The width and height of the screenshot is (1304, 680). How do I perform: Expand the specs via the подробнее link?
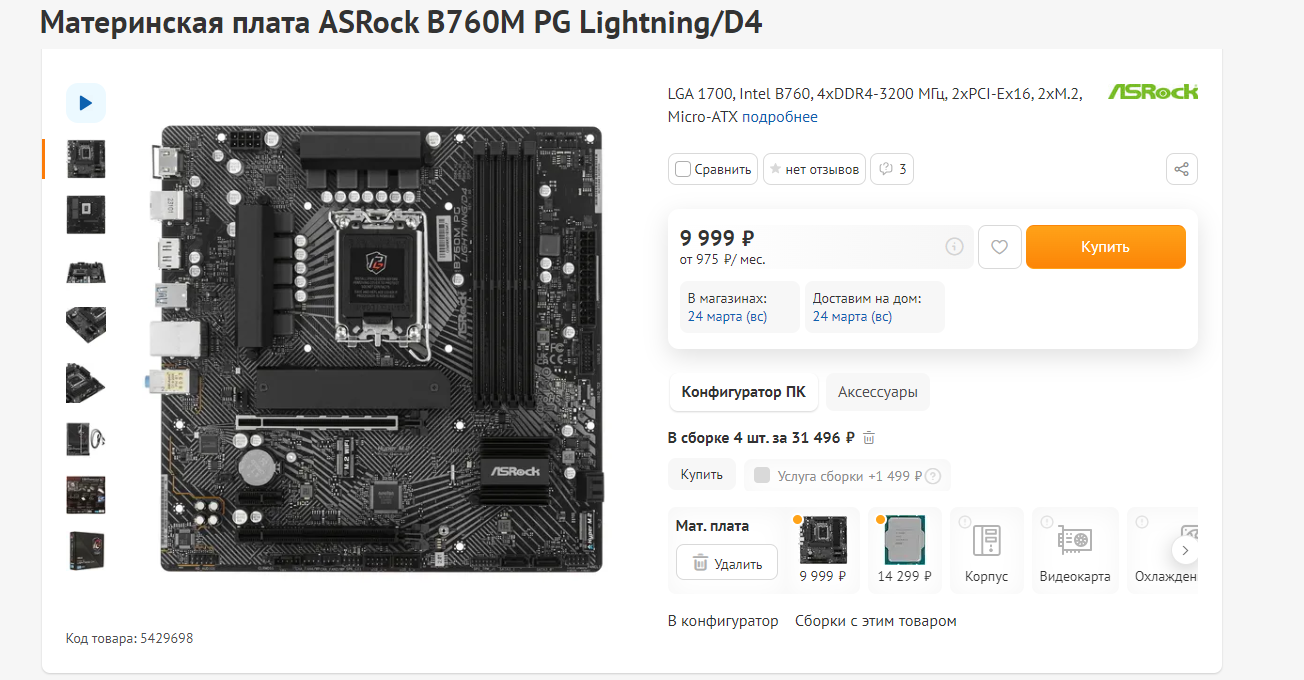click(780, 117)
